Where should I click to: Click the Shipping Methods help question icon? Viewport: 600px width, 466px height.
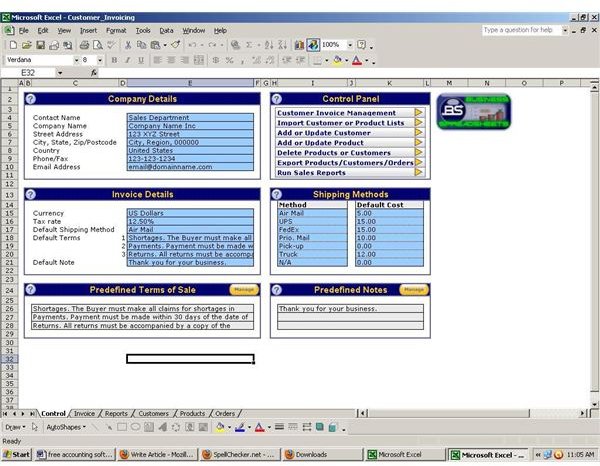pyautogui.click(x=277, y=194)
